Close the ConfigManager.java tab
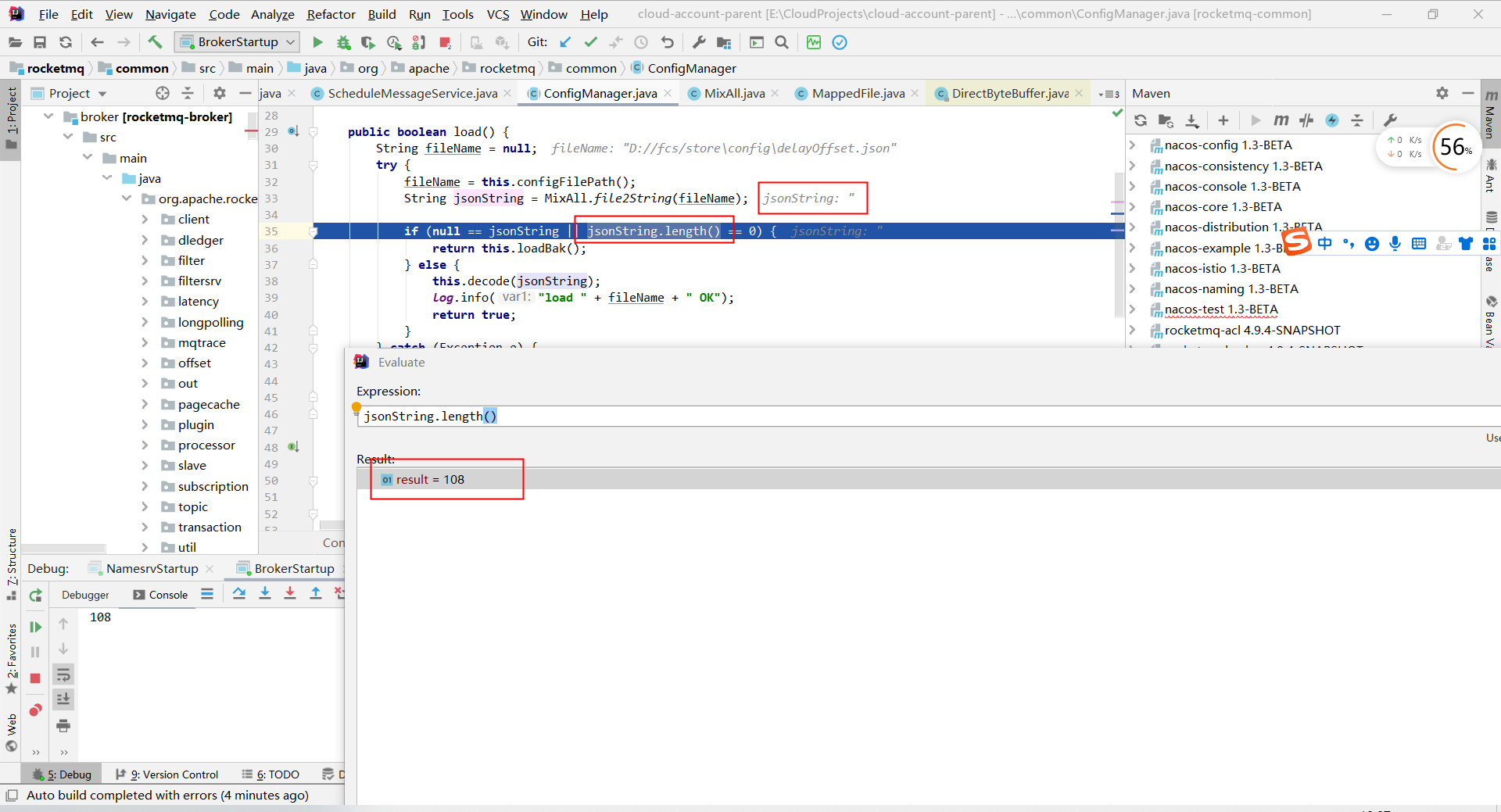Image resolution: width=1501 pixels, height=812 pixels. (x=668, y=94)
